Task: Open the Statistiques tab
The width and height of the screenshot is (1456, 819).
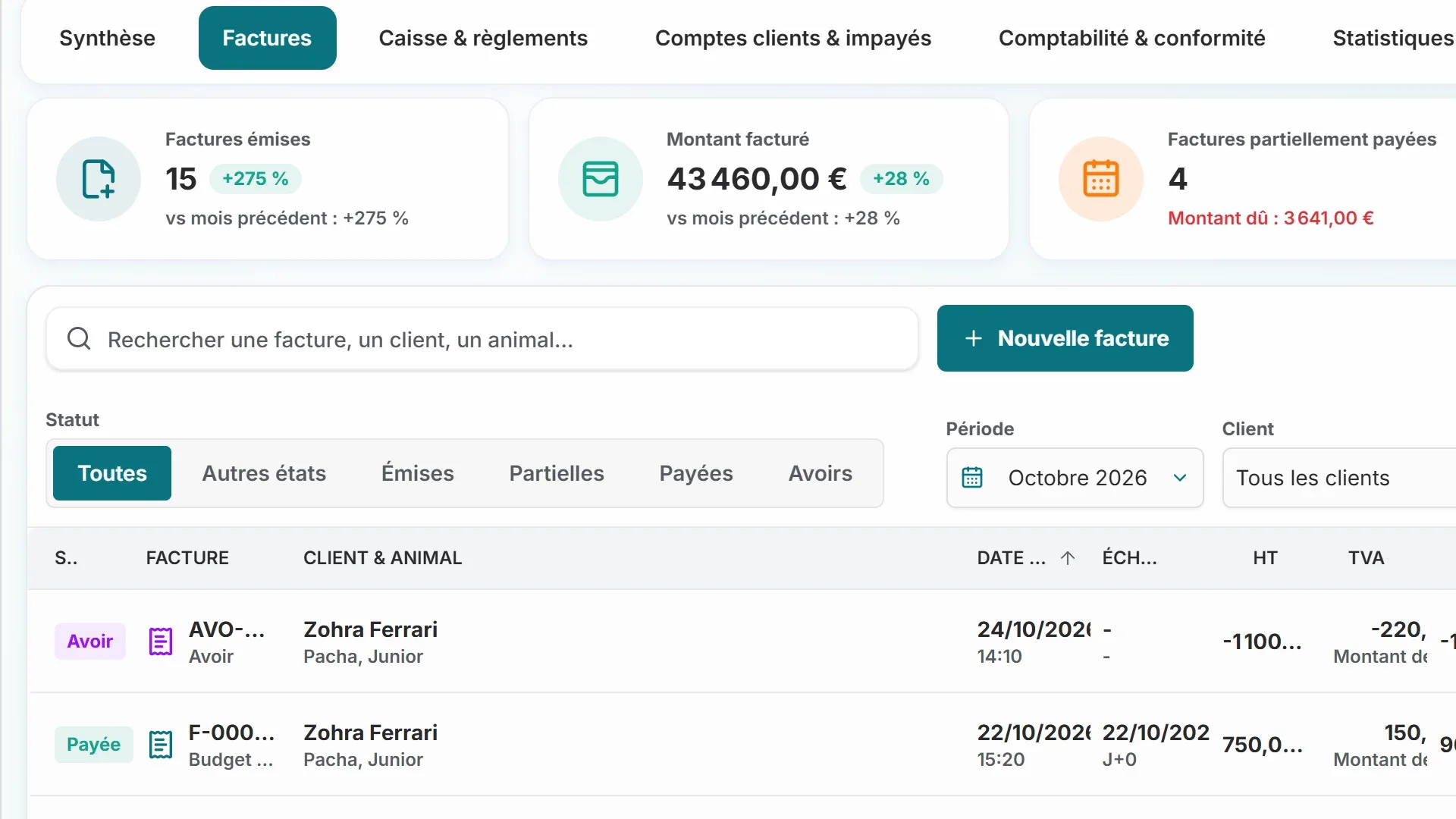Action: (1392, 38)
